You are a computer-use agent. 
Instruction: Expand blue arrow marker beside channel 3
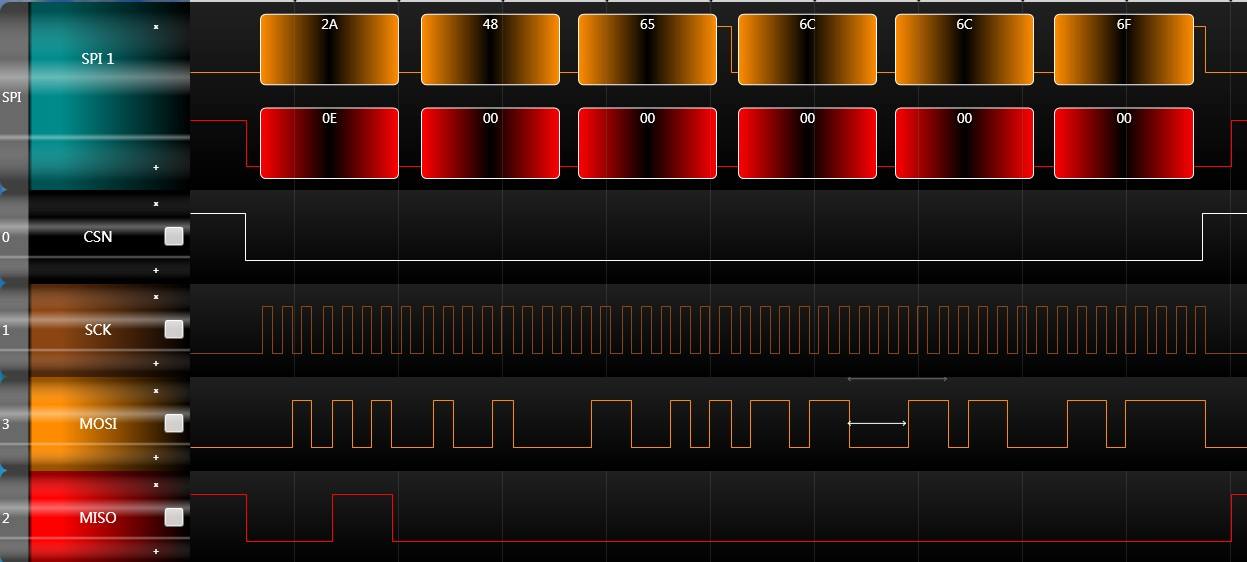pos(3,377)
